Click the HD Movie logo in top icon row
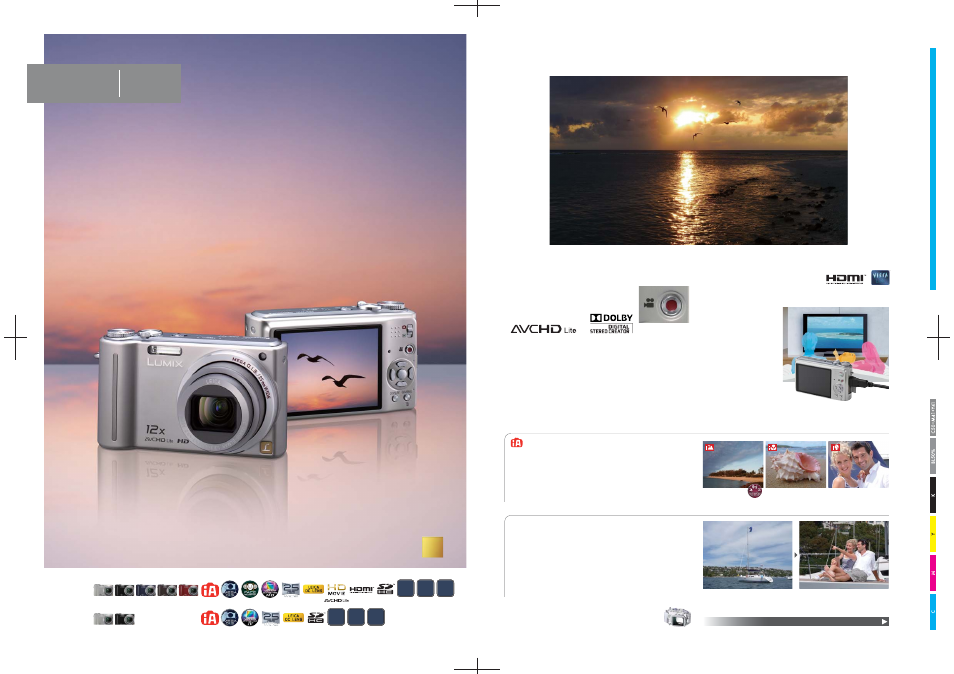This screenshot has width=954, height=674. click(336, 589)
